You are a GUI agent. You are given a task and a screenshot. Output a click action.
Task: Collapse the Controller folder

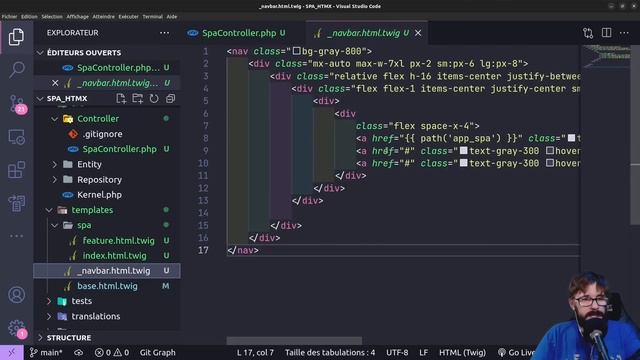[55, 119]
